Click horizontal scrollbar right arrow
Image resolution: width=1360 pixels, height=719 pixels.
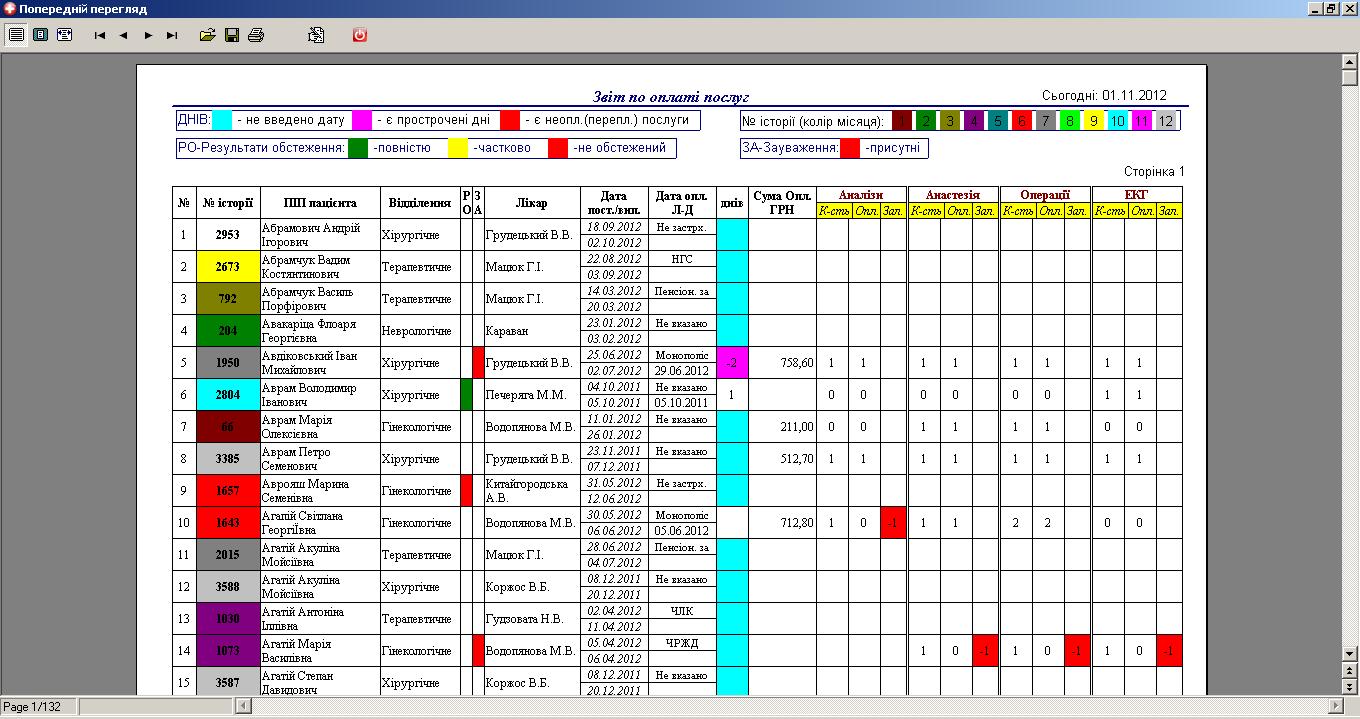(1334, 707)
